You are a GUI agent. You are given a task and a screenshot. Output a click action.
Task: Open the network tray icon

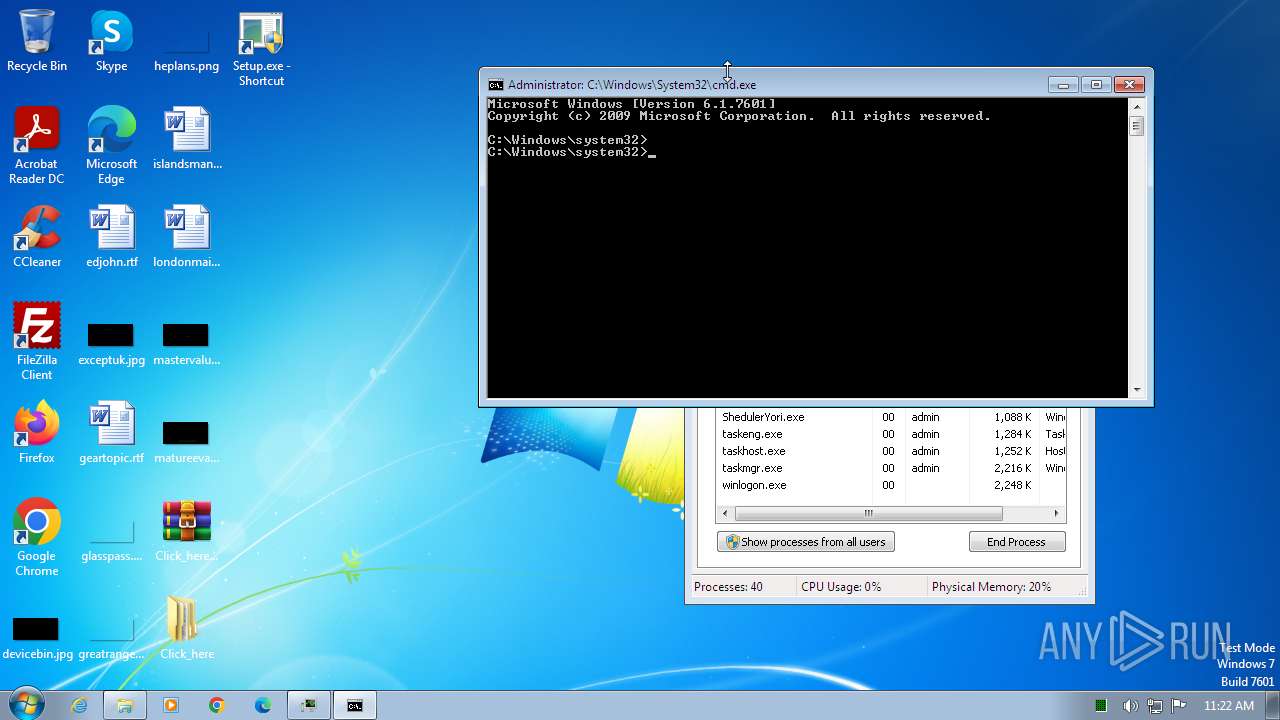[x=1155, y=705]
